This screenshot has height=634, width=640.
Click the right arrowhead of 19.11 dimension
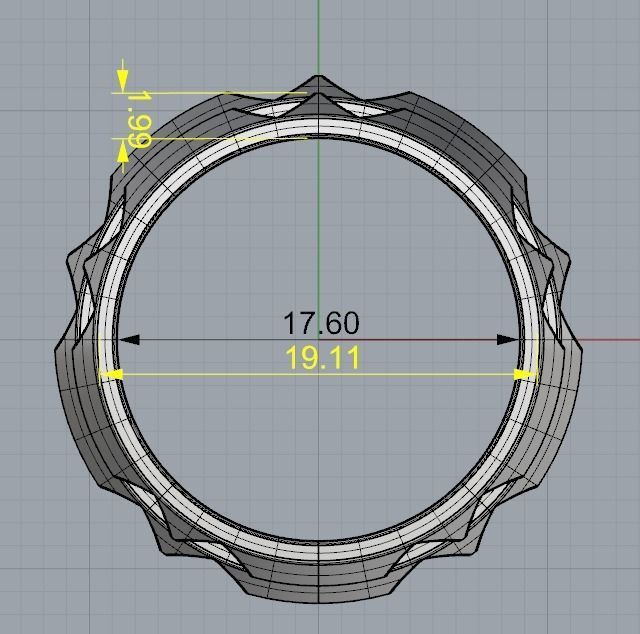[524, 374]
